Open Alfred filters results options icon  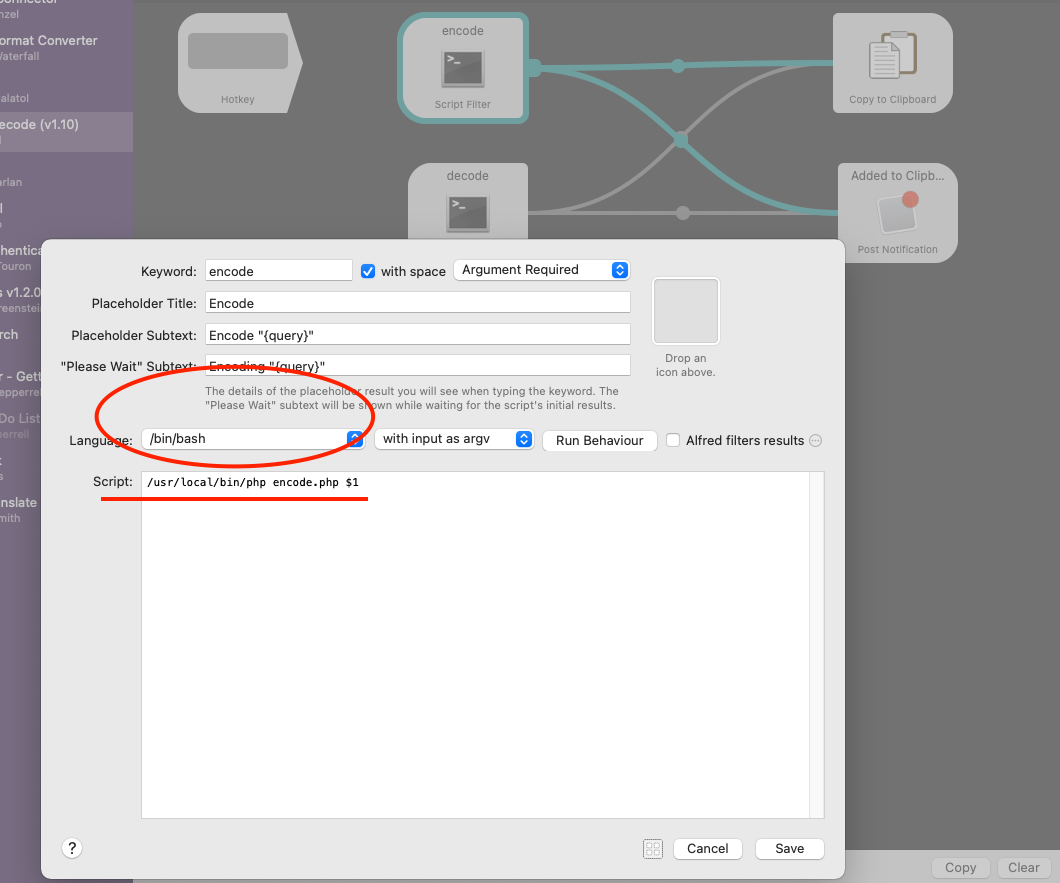point(816,440)
